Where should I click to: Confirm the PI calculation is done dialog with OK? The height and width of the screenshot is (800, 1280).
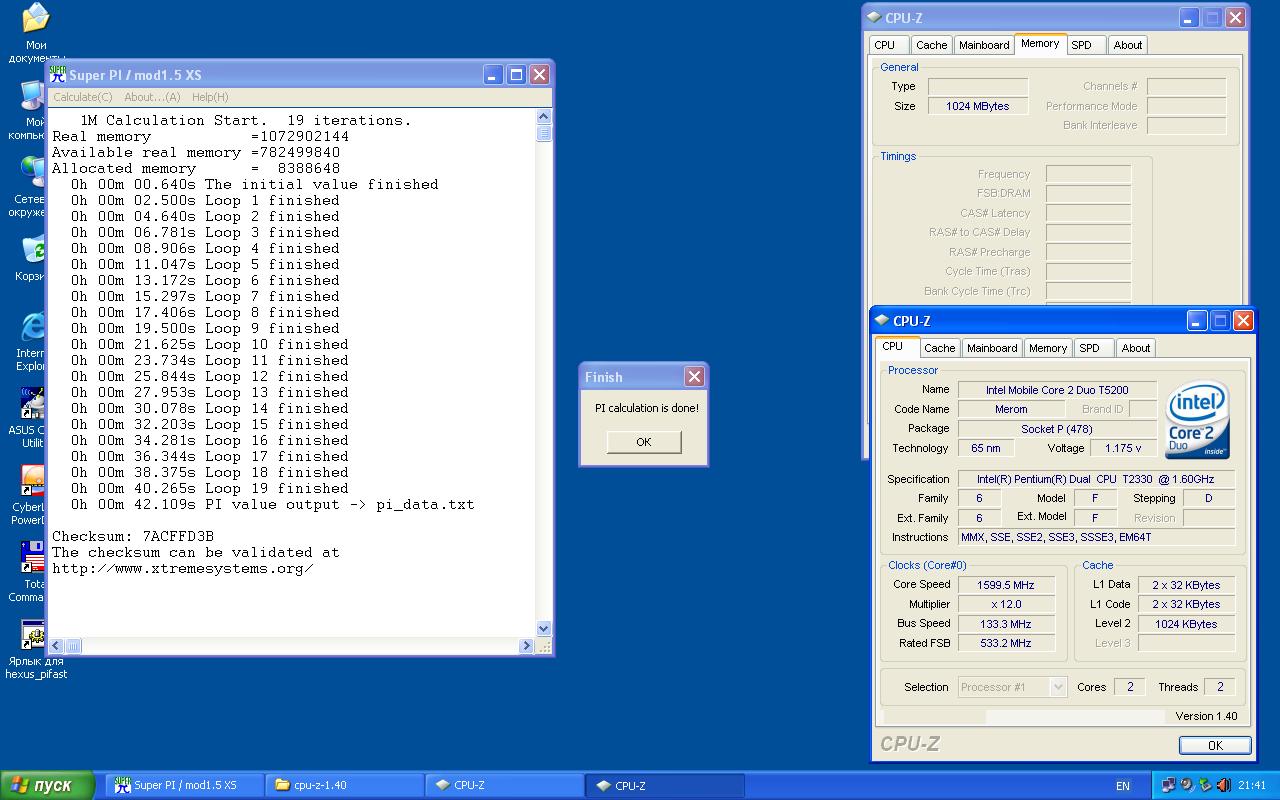pos(643,442)
